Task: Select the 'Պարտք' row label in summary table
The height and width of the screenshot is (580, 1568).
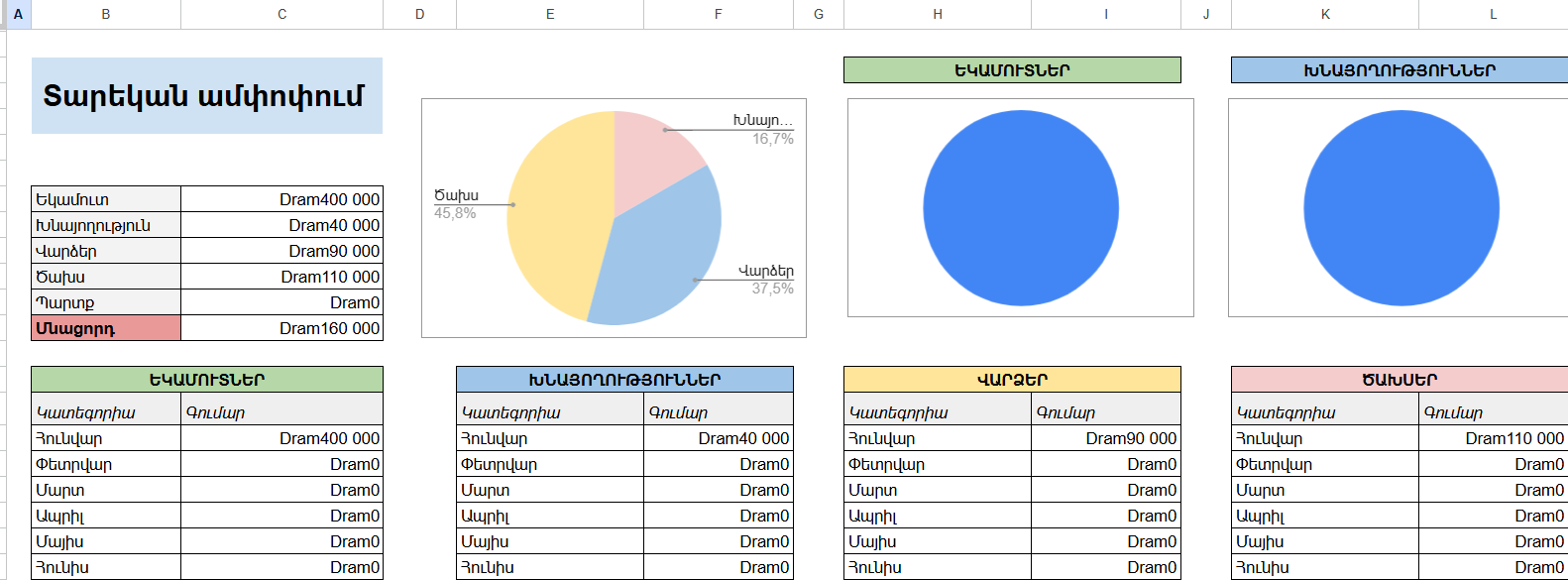Action: click(x=106, y=302)
